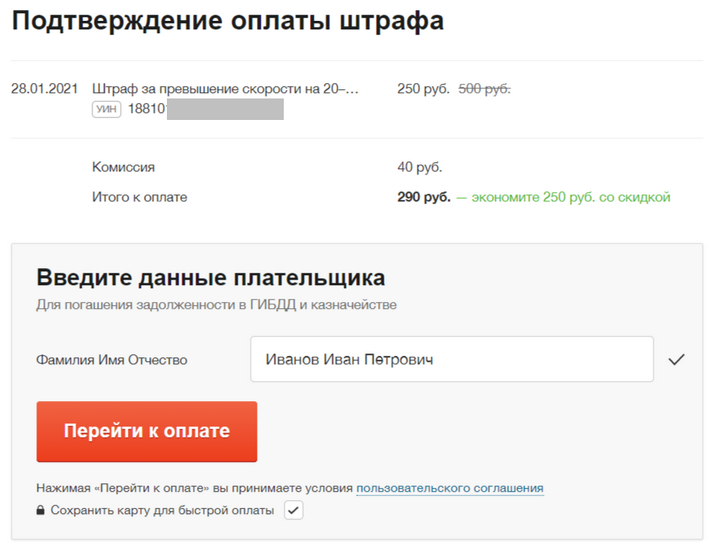The image size is (709, 548).
Task: Click the Введите данные плательщика heading
Action: coord(211,277)
